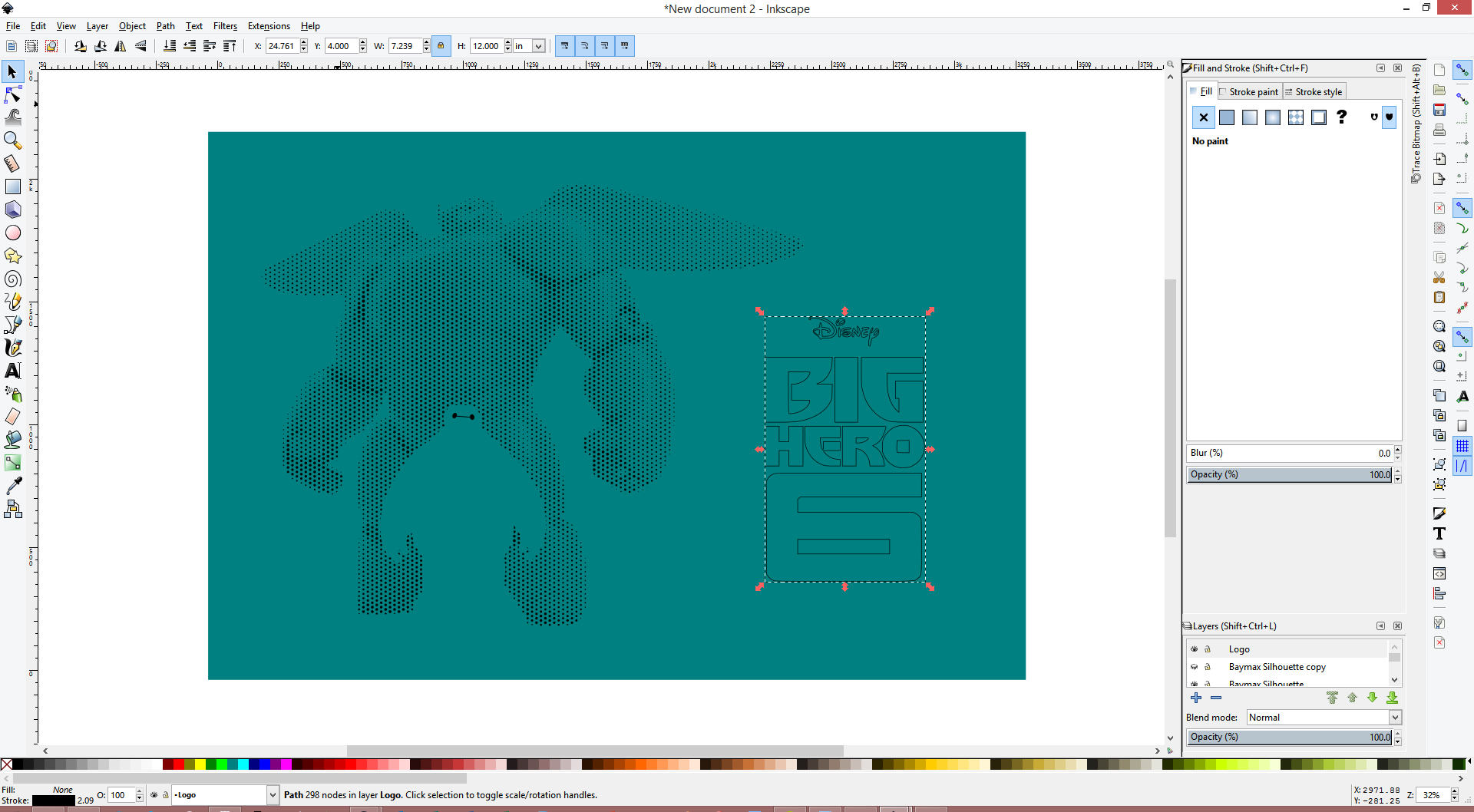Select the Tweak objects tool
The height and width of the screenshot is (812, 1474).
click(x=13, y=117)
